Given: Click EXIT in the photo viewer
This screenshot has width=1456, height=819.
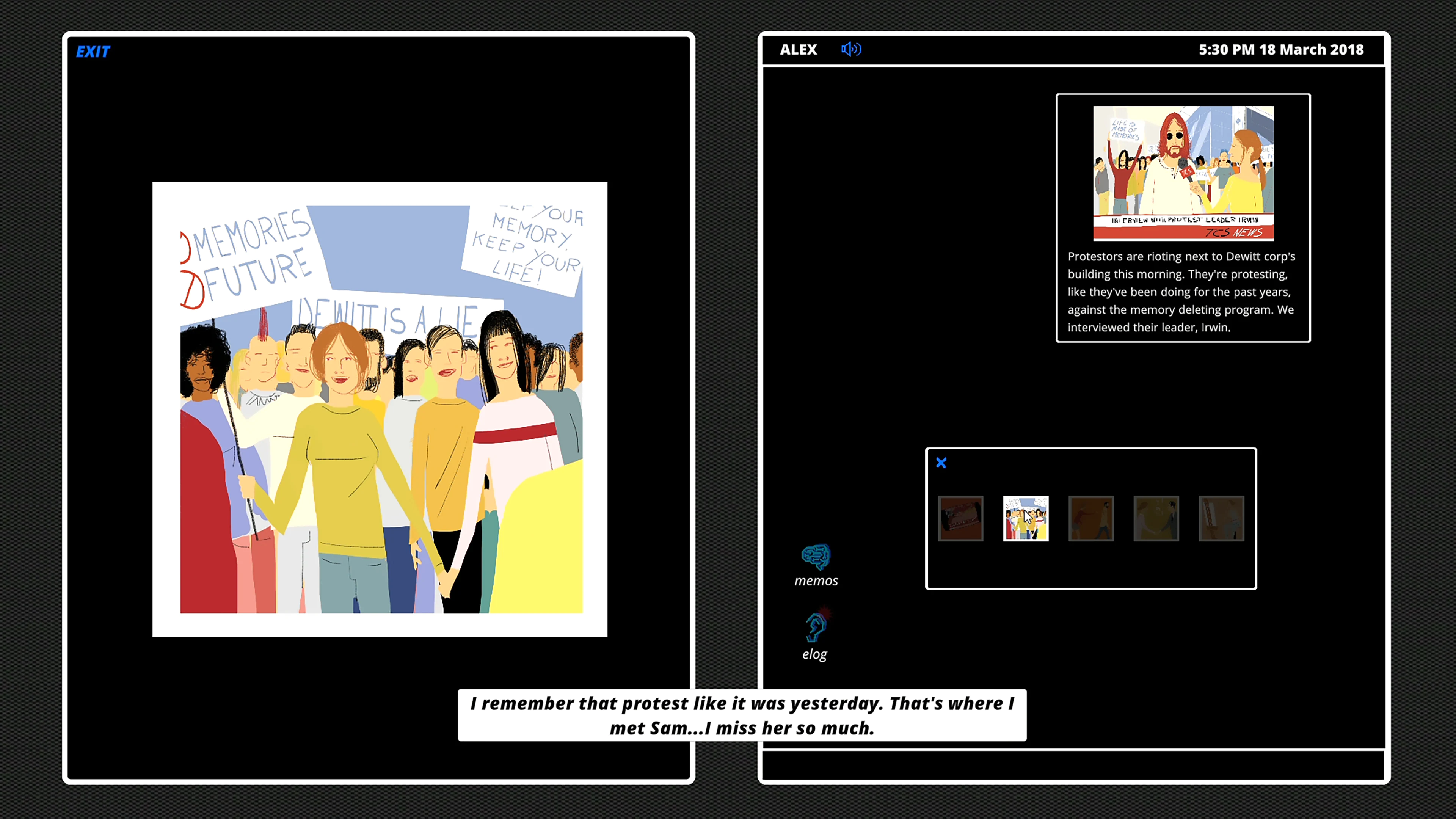Looking at the screenshot, I should coord(93,52).
